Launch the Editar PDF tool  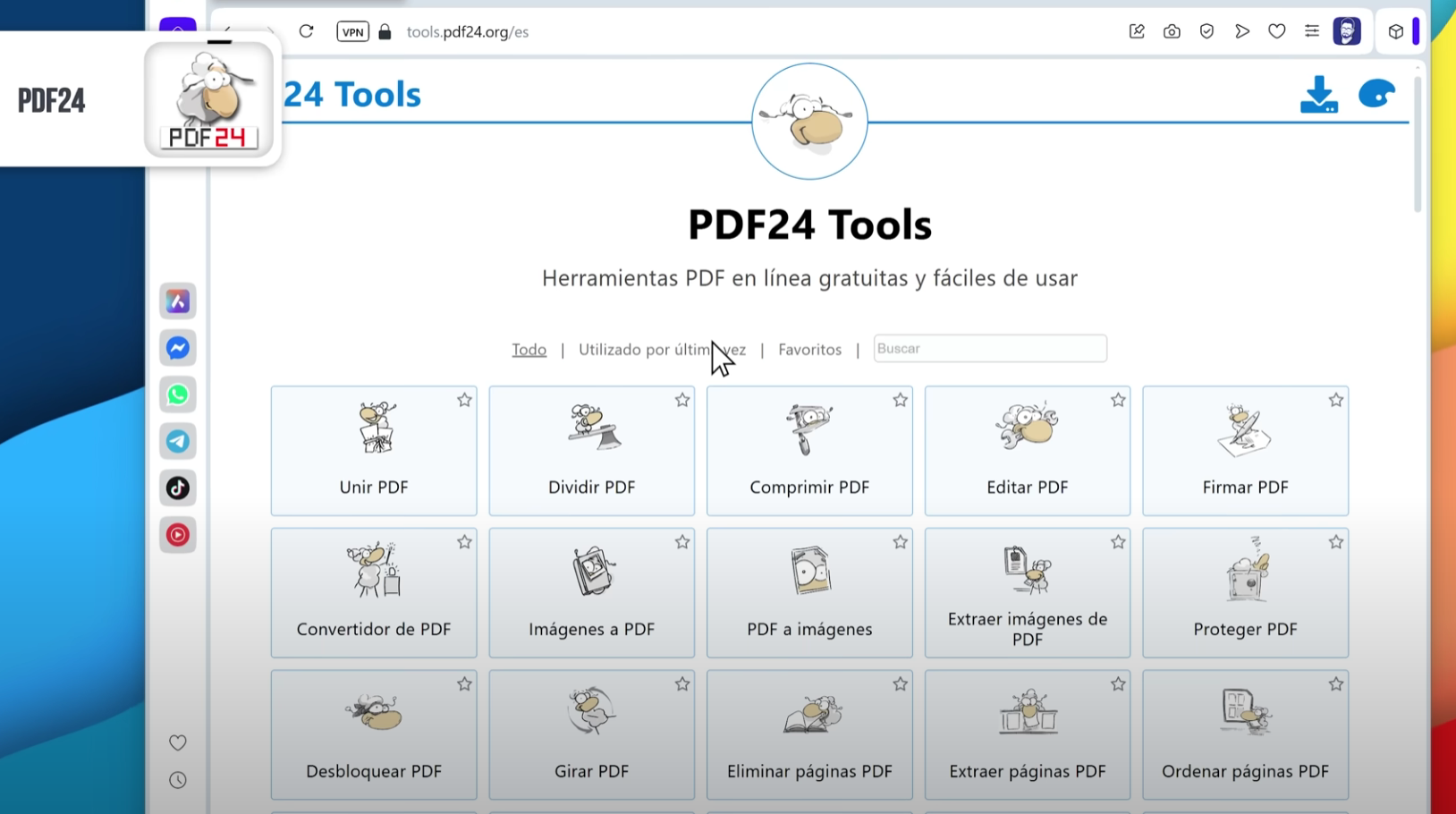click(1027, 451)
